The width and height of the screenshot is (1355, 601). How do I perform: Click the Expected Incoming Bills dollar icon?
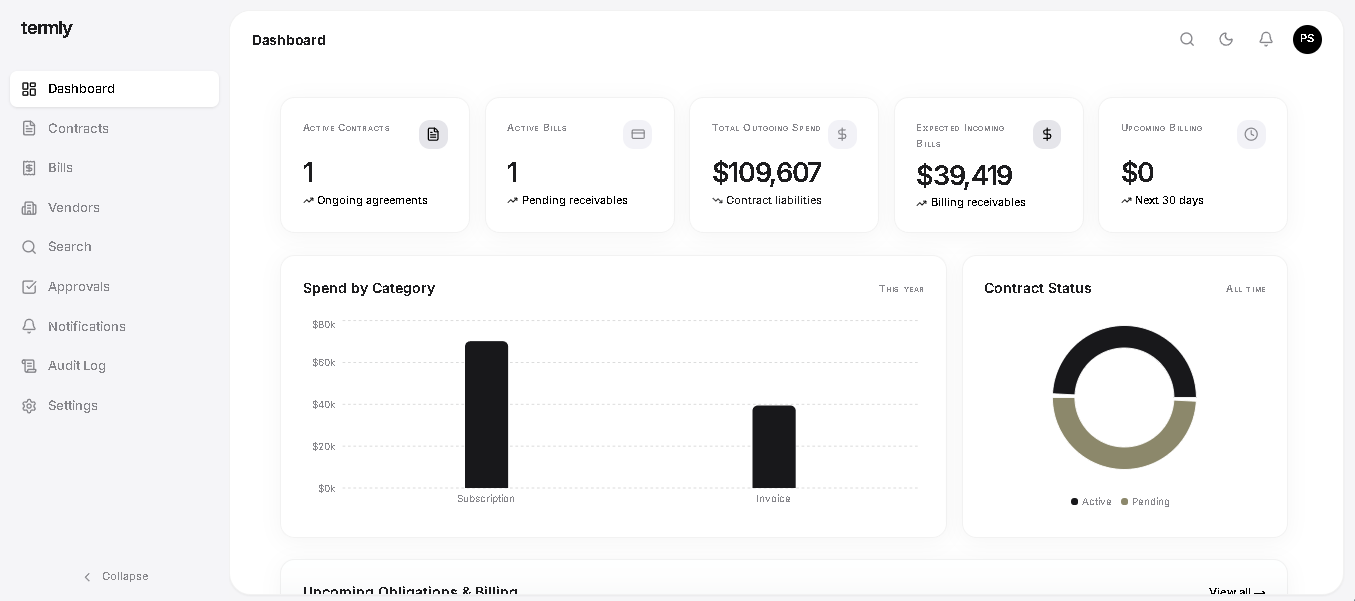1047,134
